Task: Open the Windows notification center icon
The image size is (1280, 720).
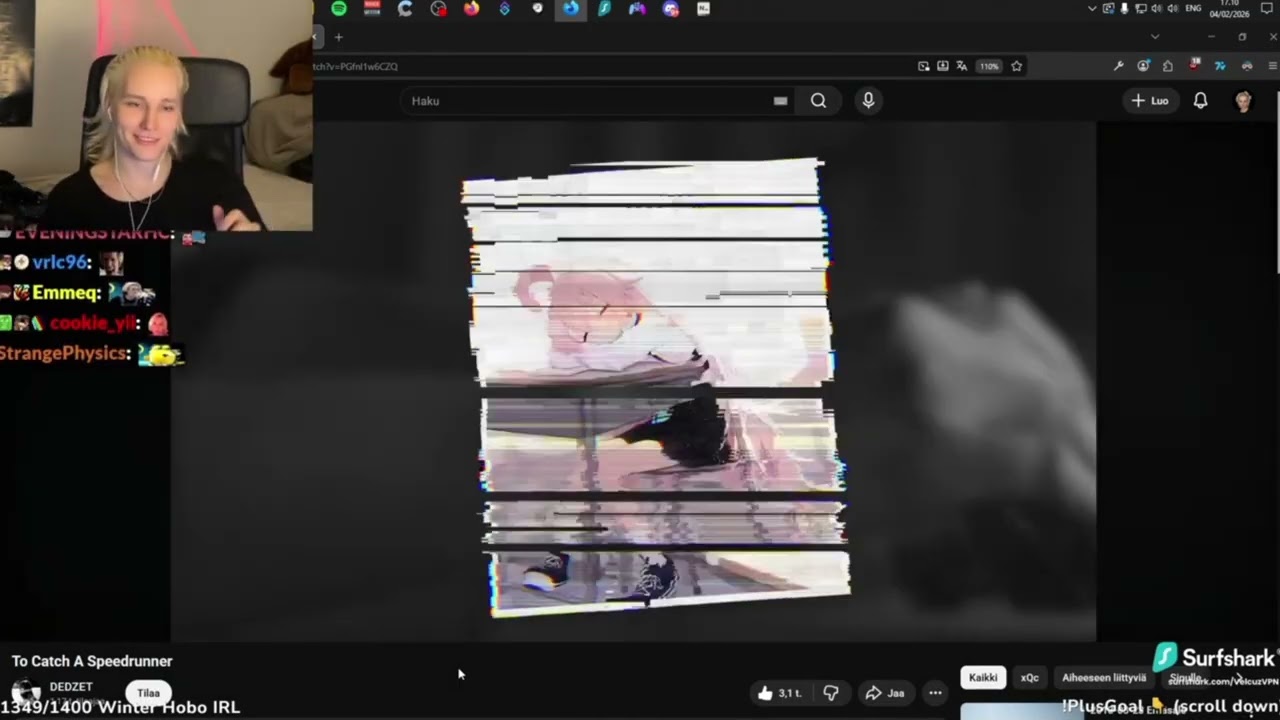Action: pos(1268,8)
